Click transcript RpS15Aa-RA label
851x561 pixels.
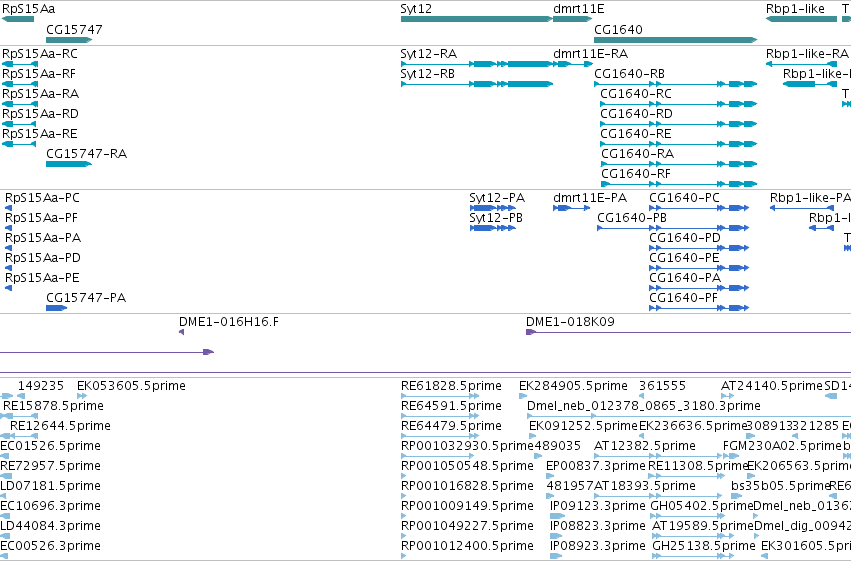click(x=40, y=94)
